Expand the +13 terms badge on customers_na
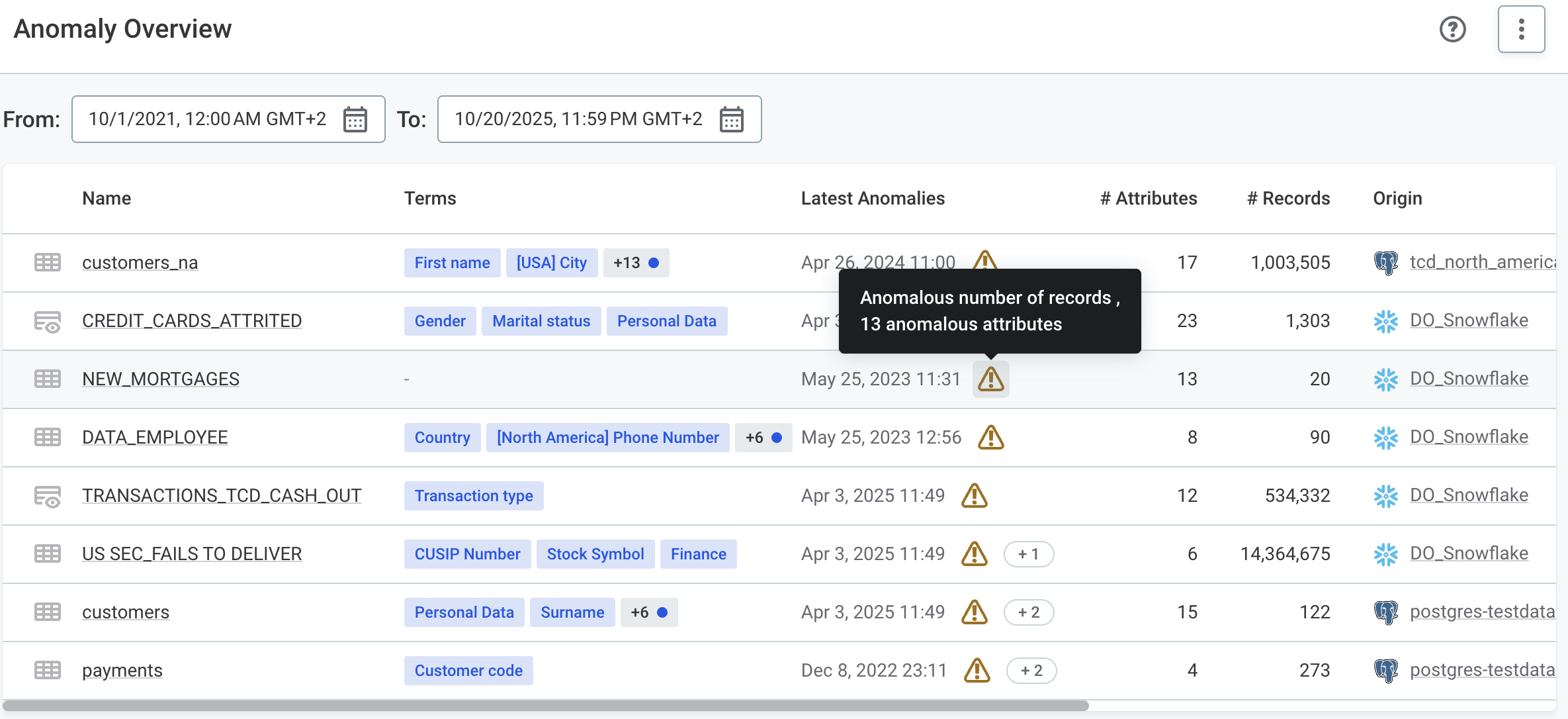Viewport: 1568px width, 719px height. (x=635, y=262)
